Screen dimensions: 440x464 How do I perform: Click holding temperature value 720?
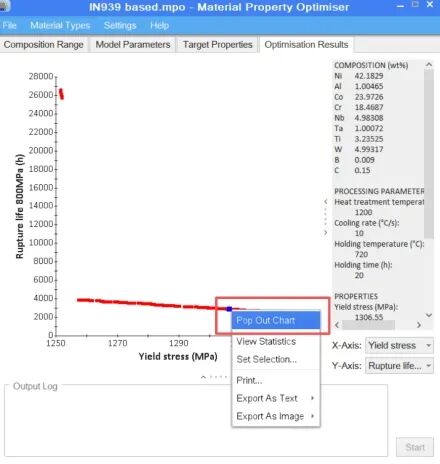pos(361,254)
